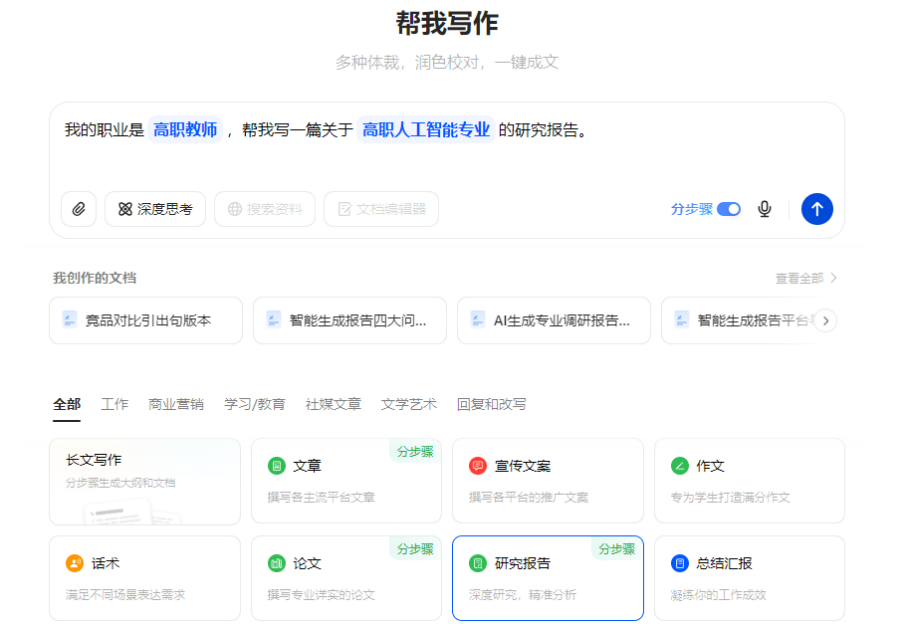The image size is (900, 624).
Task: Toggle the 分步骤 switch off
Action: 729,209
